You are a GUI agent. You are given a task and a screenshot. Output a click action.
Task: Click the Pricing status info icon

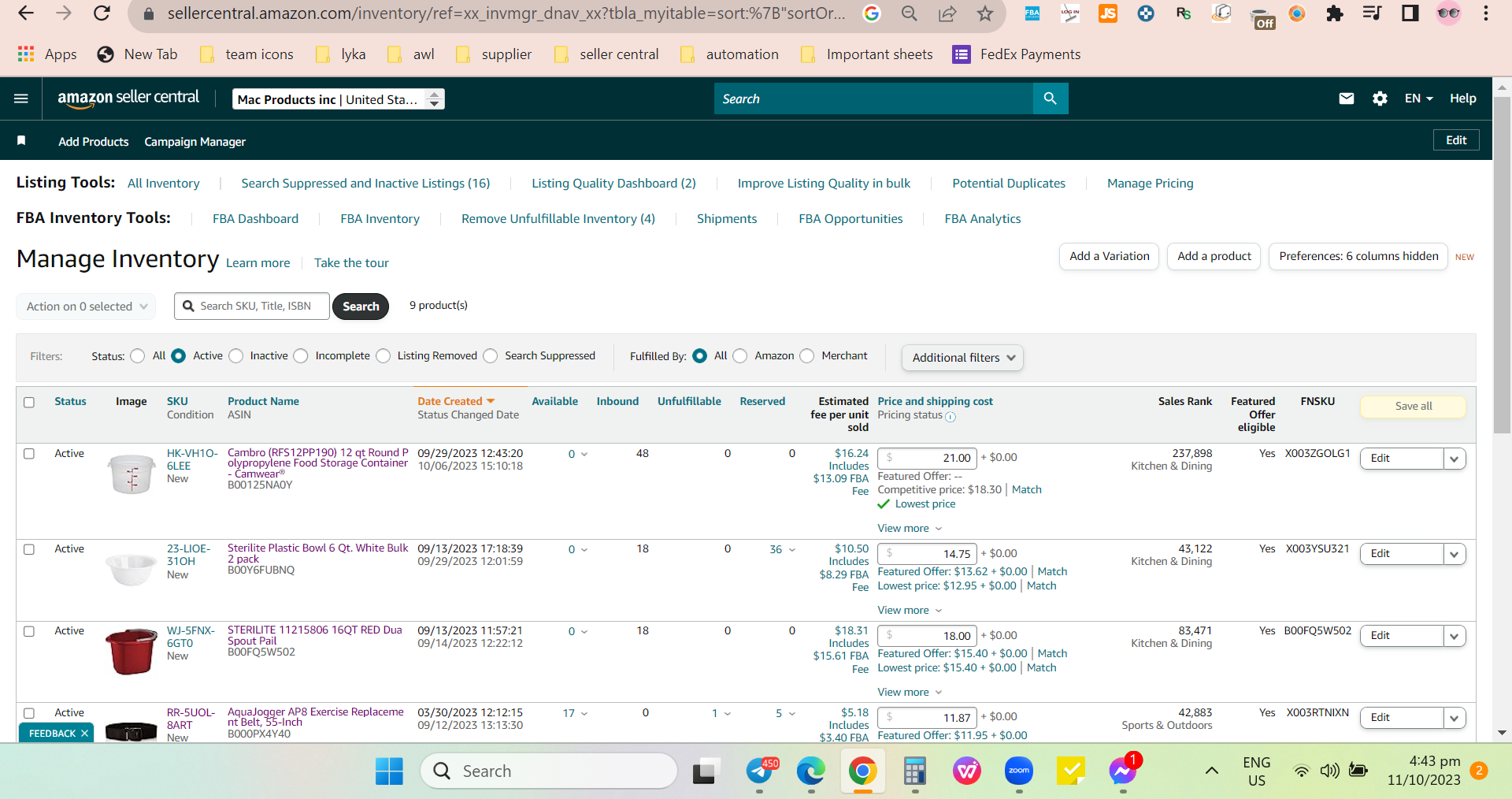pyautogui.click(x=951, y=416)
